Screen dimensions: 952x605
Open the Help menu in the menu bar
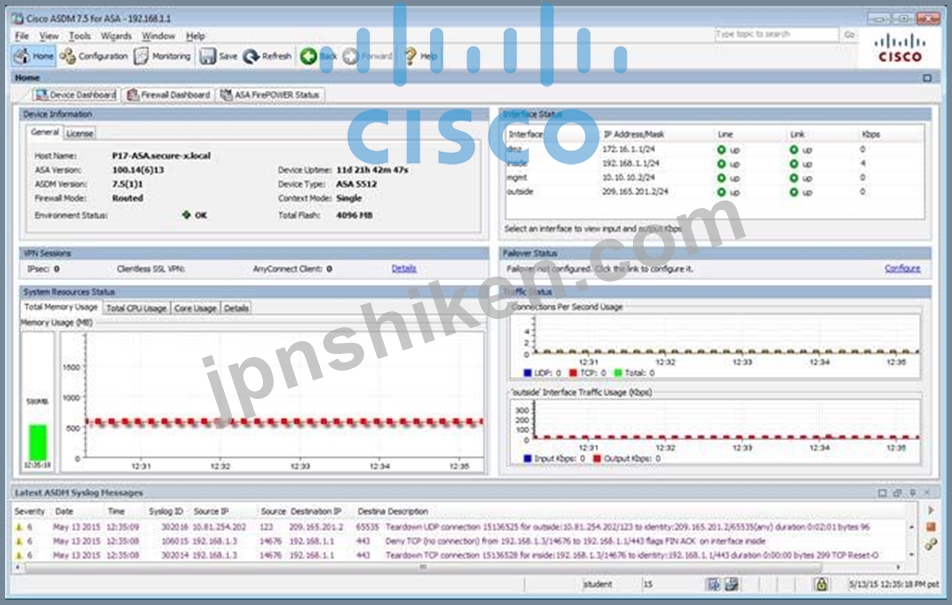[196, 36]
